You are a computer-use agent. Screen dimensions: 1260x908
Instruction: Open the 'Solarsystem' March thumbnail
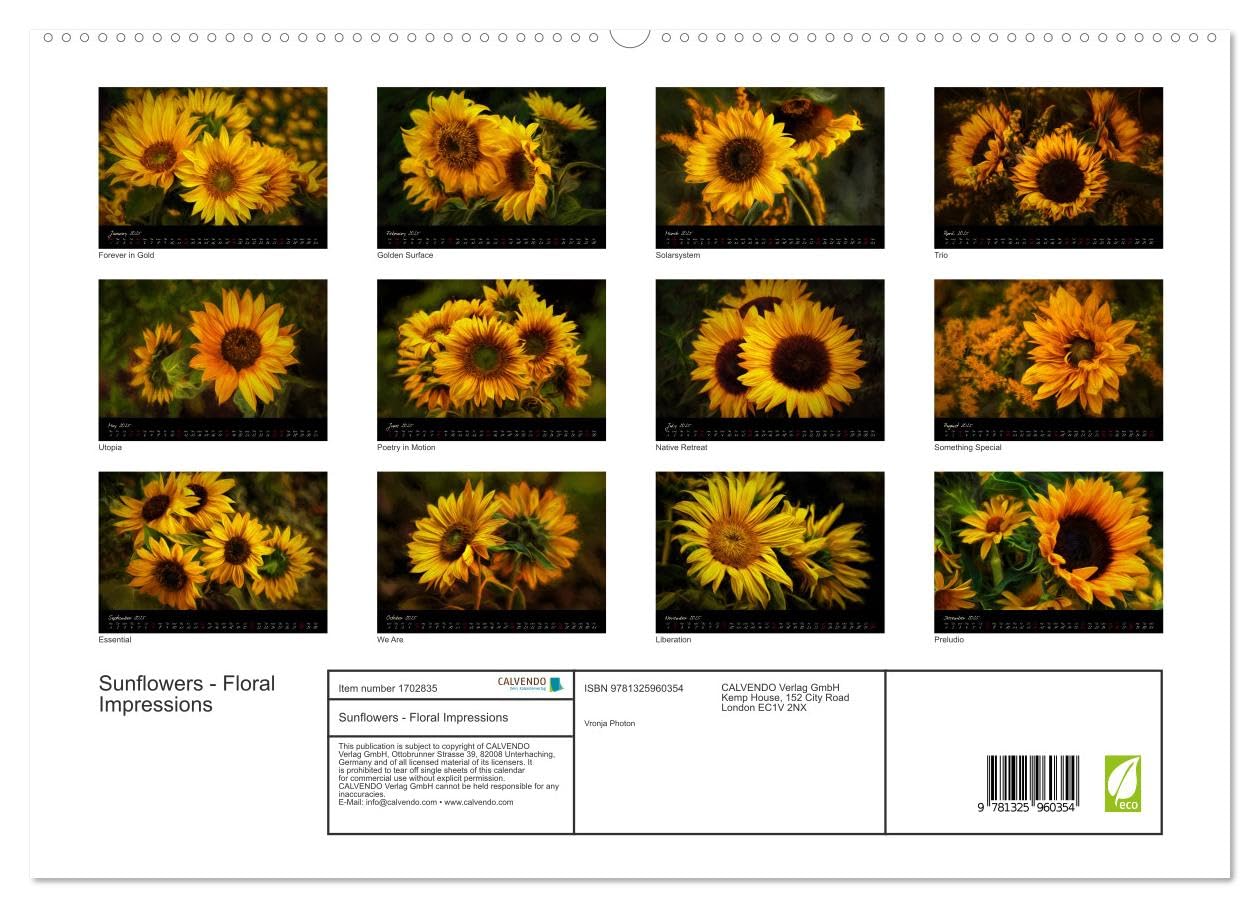point(770,168)
